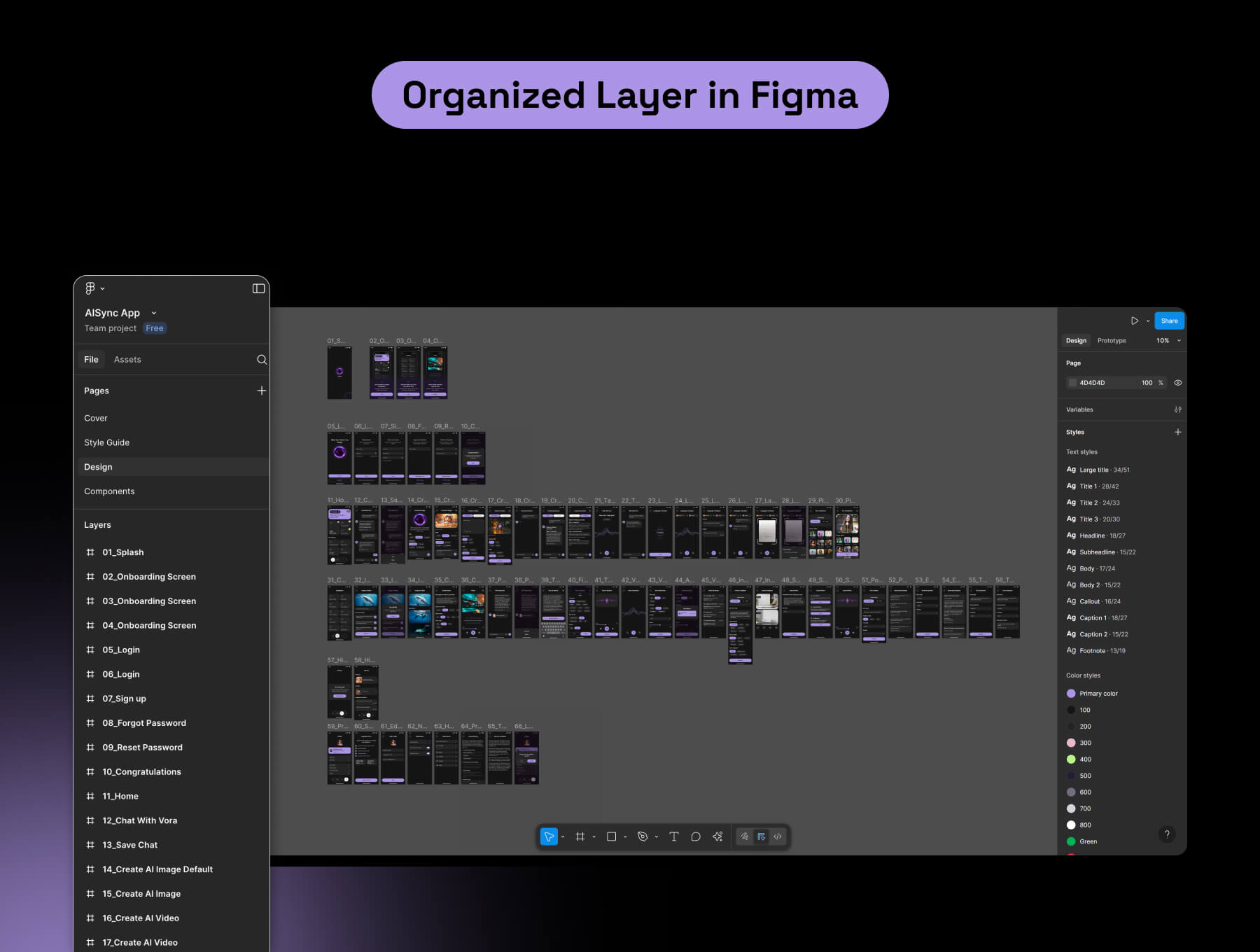Toggle sidebar with the panel layout icon
The height and width of the screenshot is (952, 1260).
pyautogui.click(x=258, y=288)
